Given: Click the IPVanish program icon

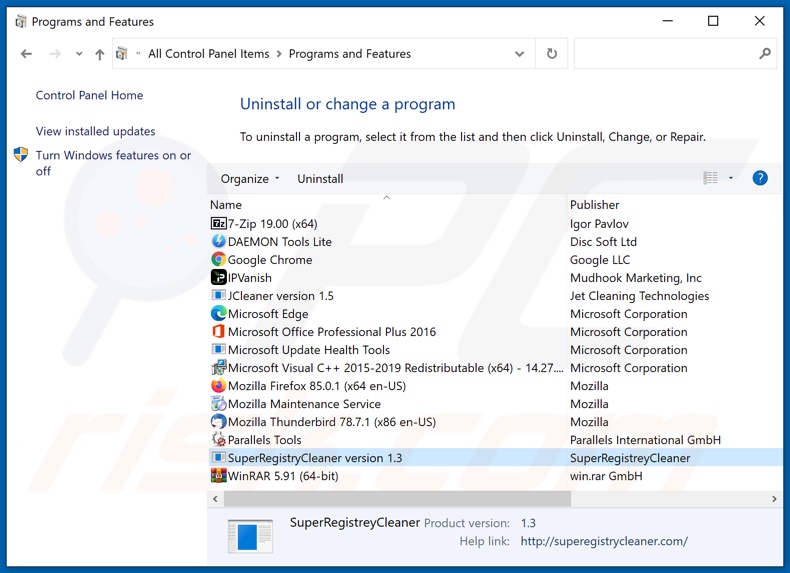Looking at the screenshot, I should point(219,277).
